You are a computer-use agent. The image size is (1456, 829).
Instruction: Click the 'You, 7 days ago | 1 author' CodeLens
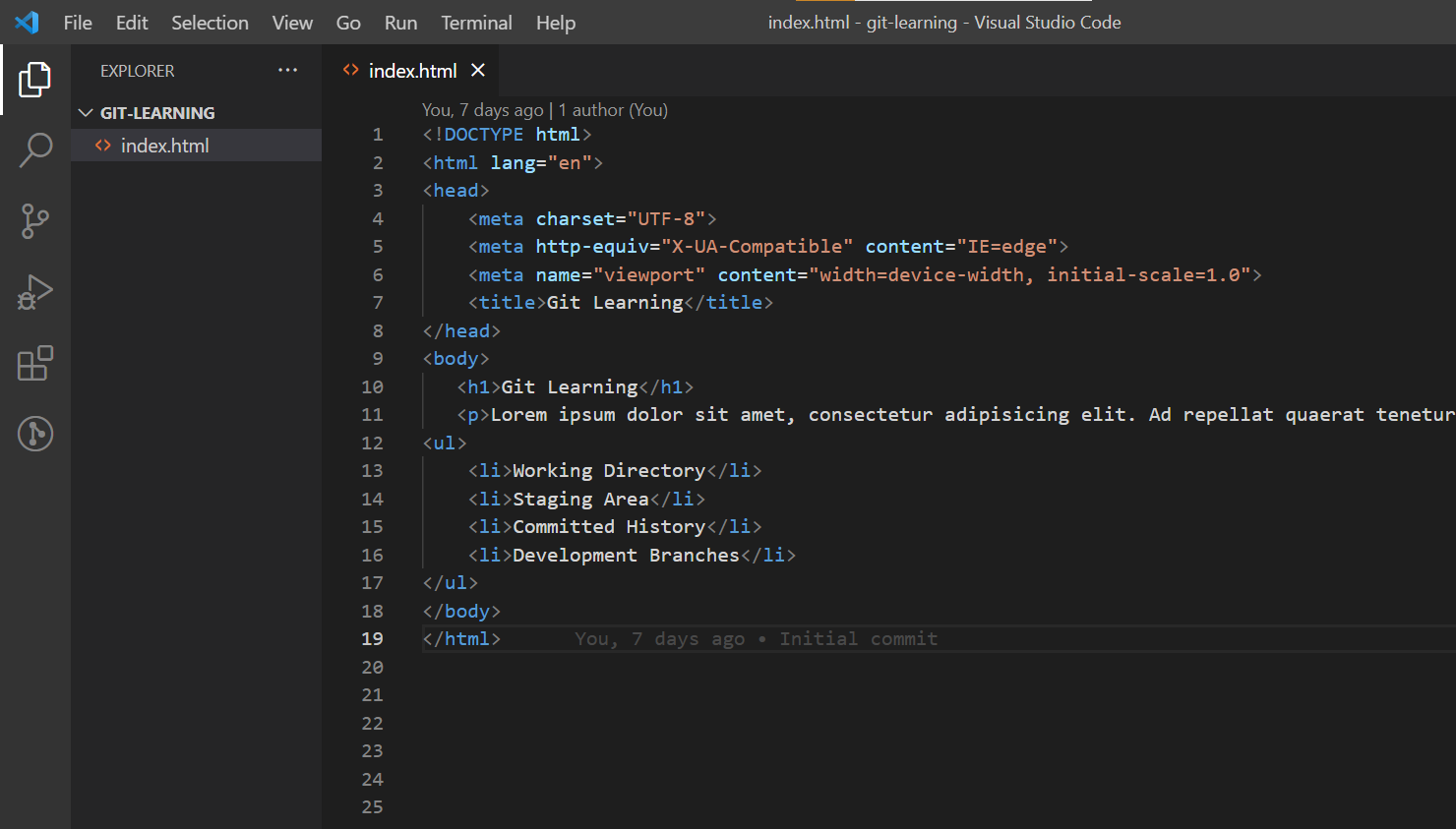[545, 110]
